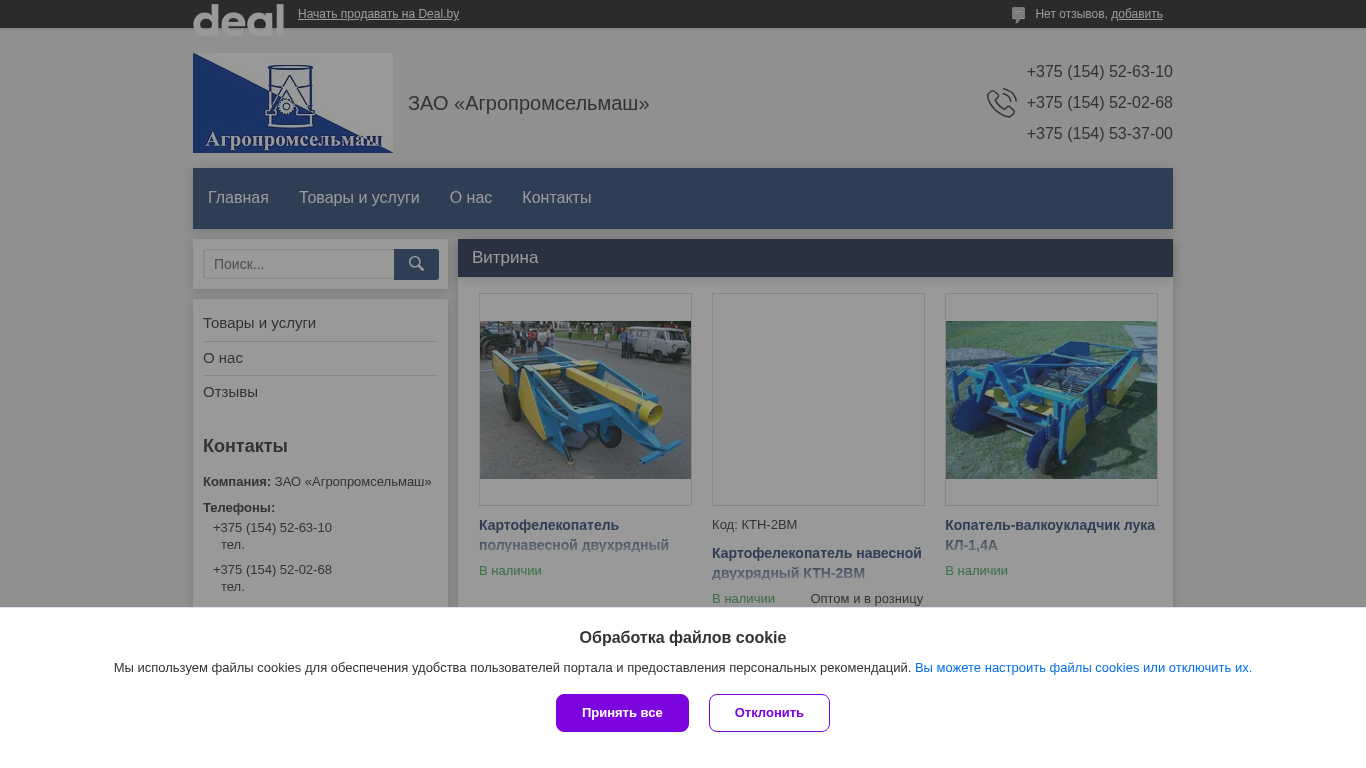Screen dimensions: 1366x768
Task: Click sidebar phone +375 (154) 52-02-68
Action: click(x=272, y=570)
